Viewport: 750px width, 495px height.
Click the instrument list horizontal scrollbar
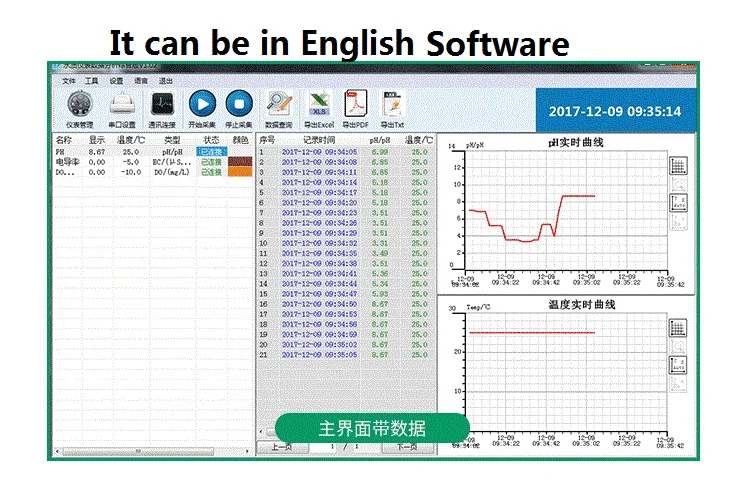pyautogui.click(x=138, y=451)
